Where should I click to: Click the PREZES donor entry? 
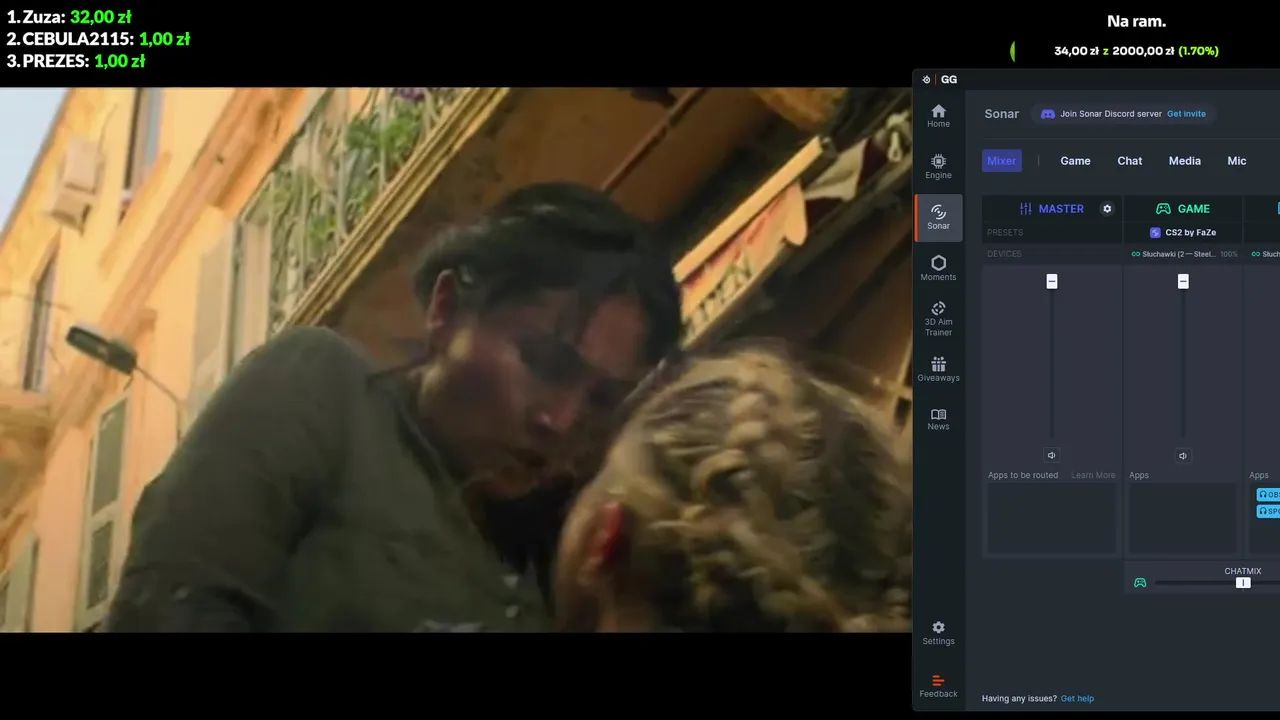click(76, 61)
